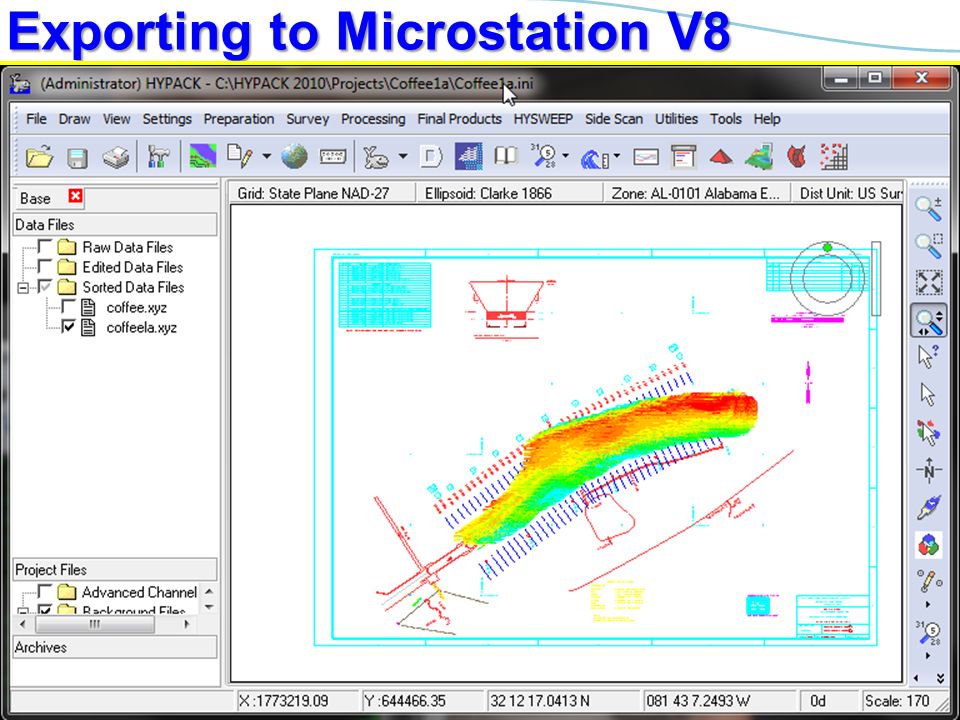Screen dimensions: 960x720
Task: Click the sounding magnifier icon in top toolbar
Action: pyautogui.click(x=543, y=156)
